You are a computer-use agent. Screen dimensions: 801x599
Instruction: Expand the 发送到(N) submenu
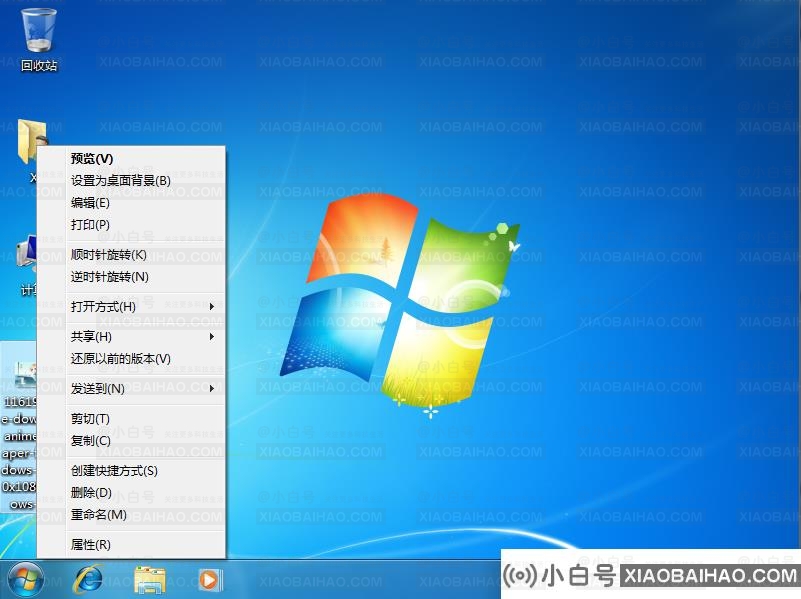click(x=132, y=389)
